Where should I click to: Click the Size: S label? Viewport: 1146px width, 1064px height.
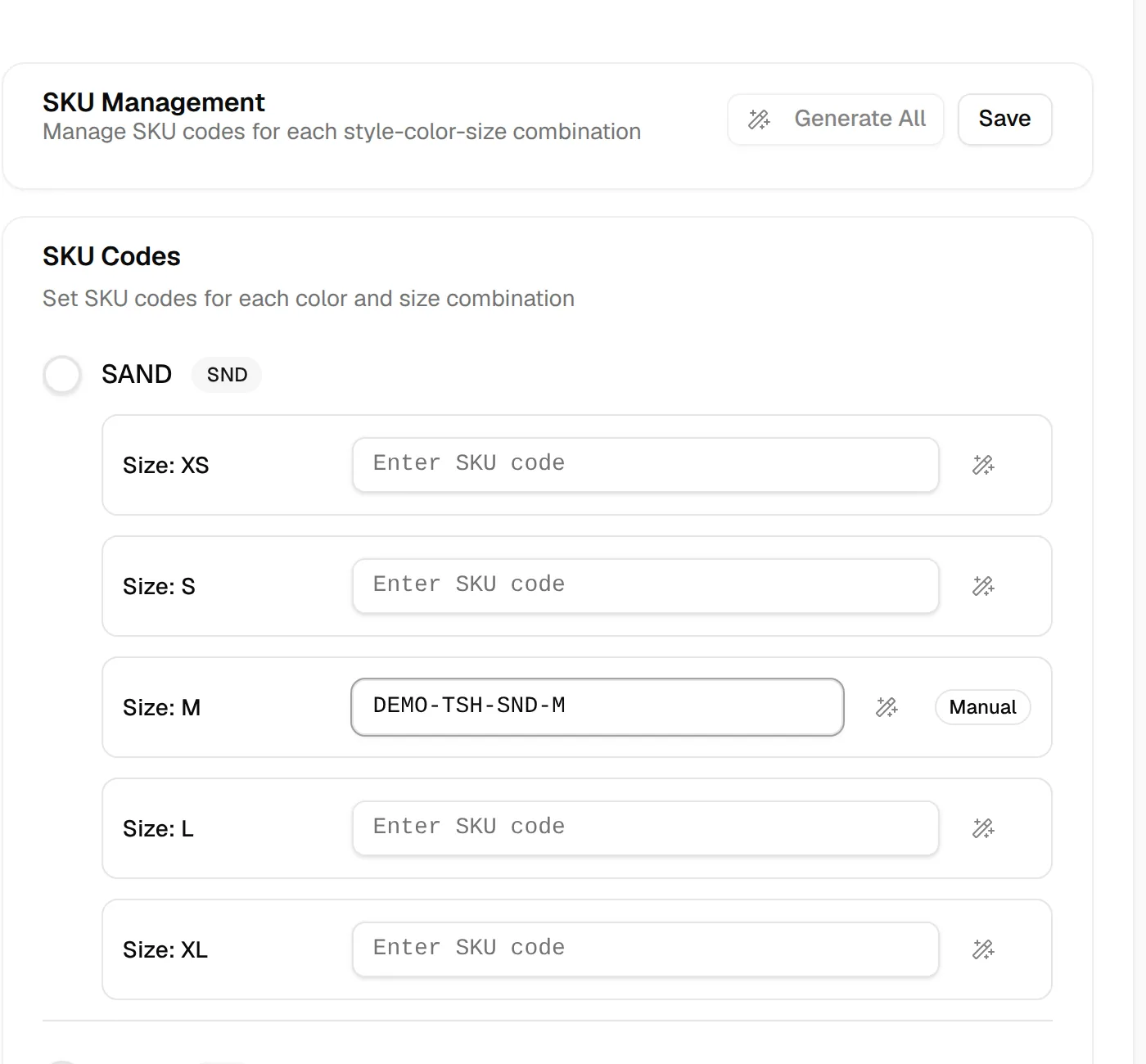159,586
